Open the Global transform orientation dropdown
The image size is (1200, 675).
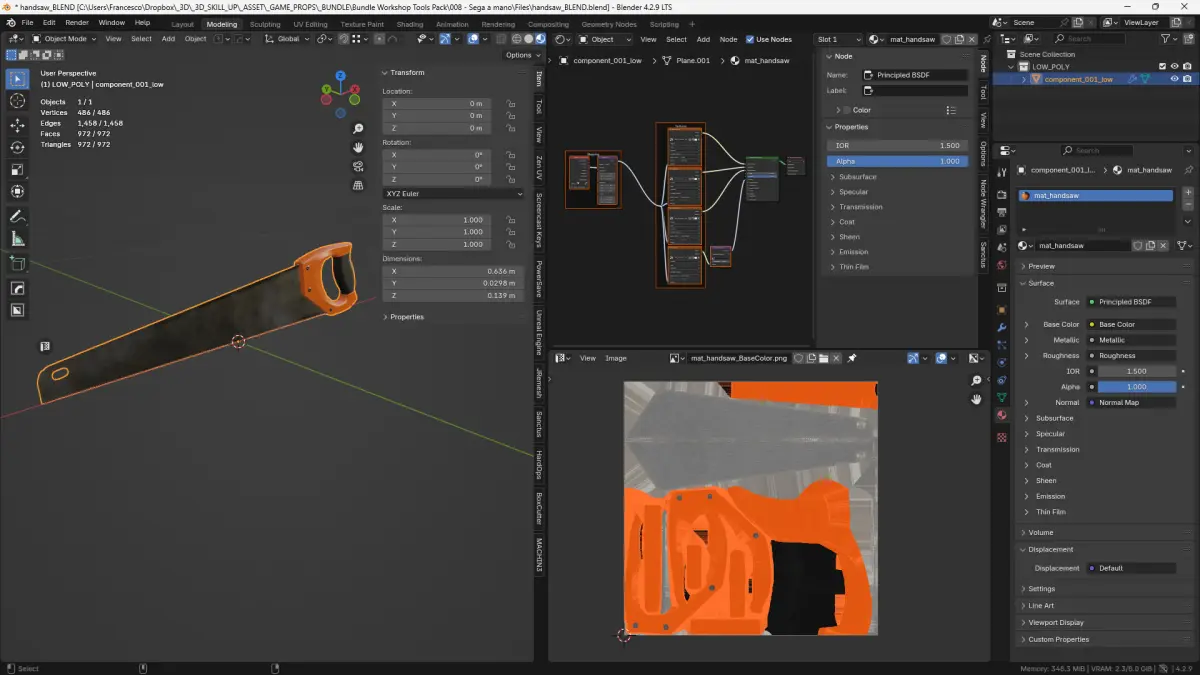289,39
